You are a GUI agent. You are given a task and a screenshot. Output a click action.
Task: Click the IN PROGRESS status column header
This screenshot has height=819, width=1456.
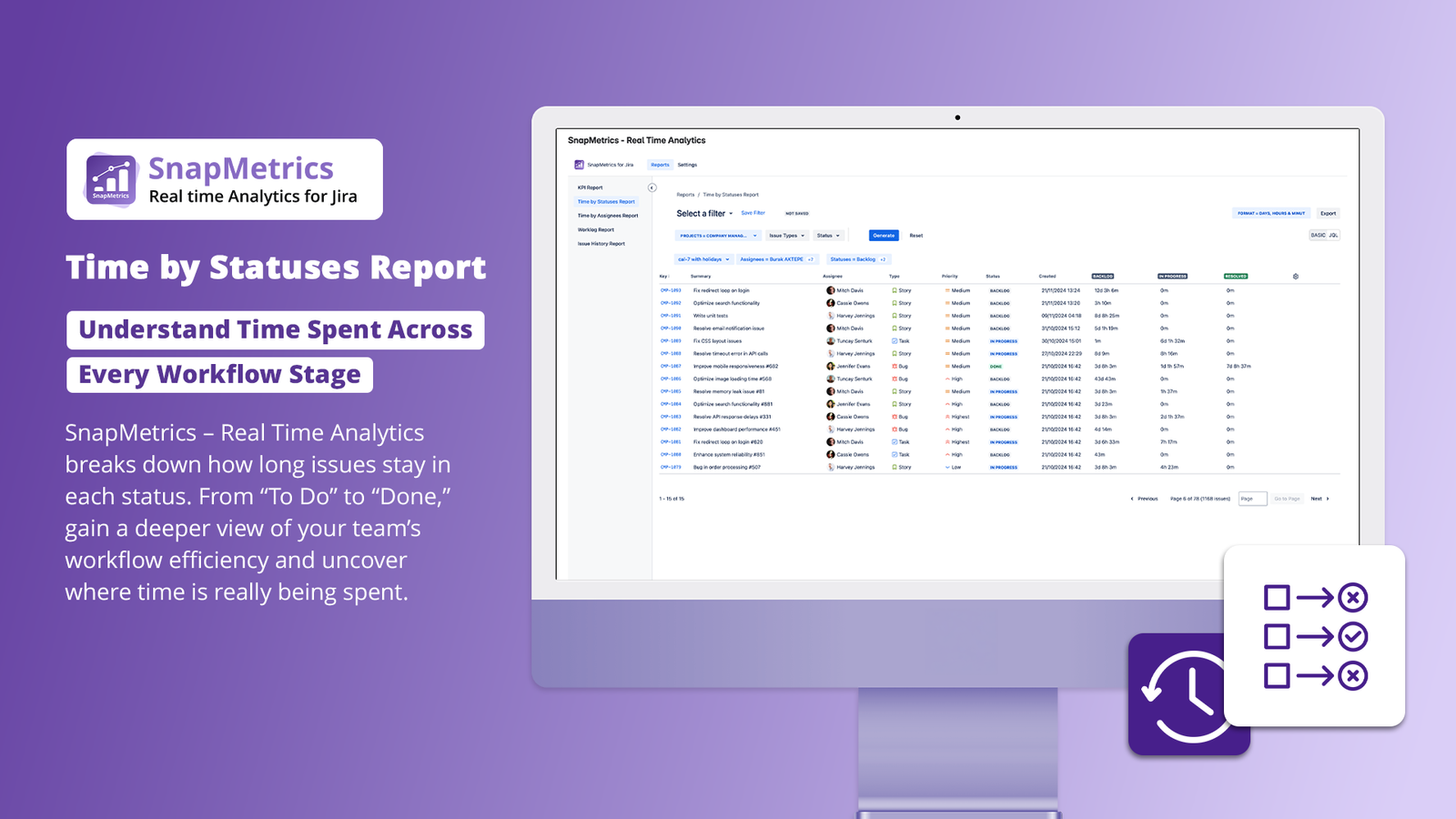(1172, 276)
